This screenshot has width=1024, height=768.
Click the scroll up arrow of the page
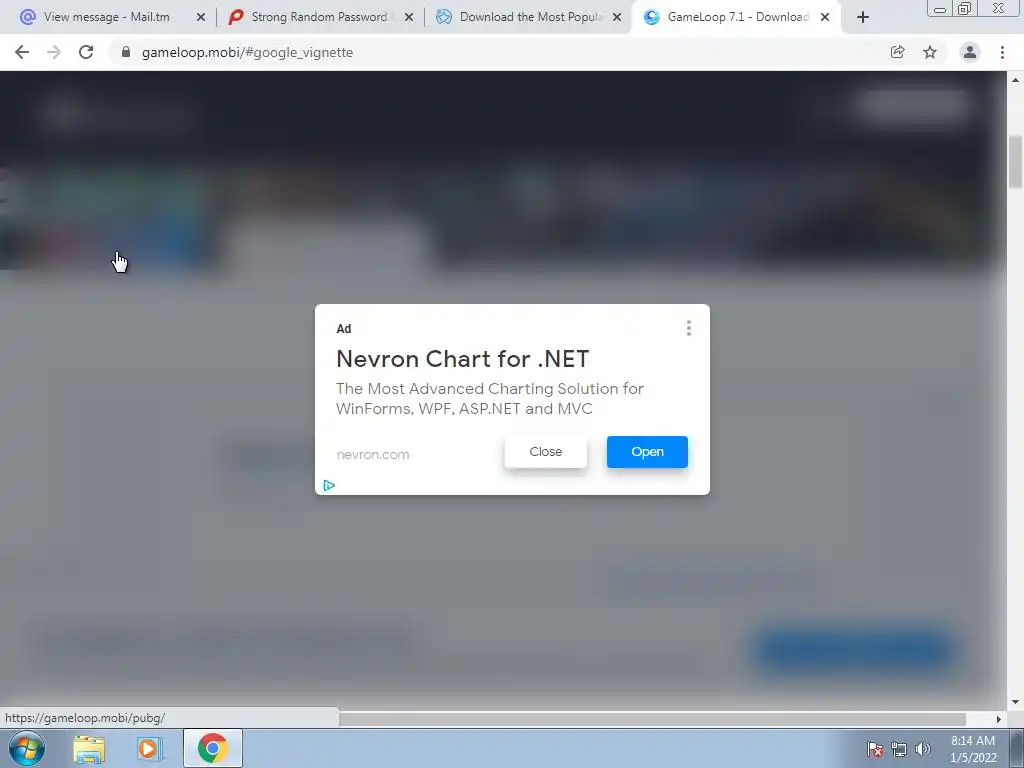pos(1015,80)
